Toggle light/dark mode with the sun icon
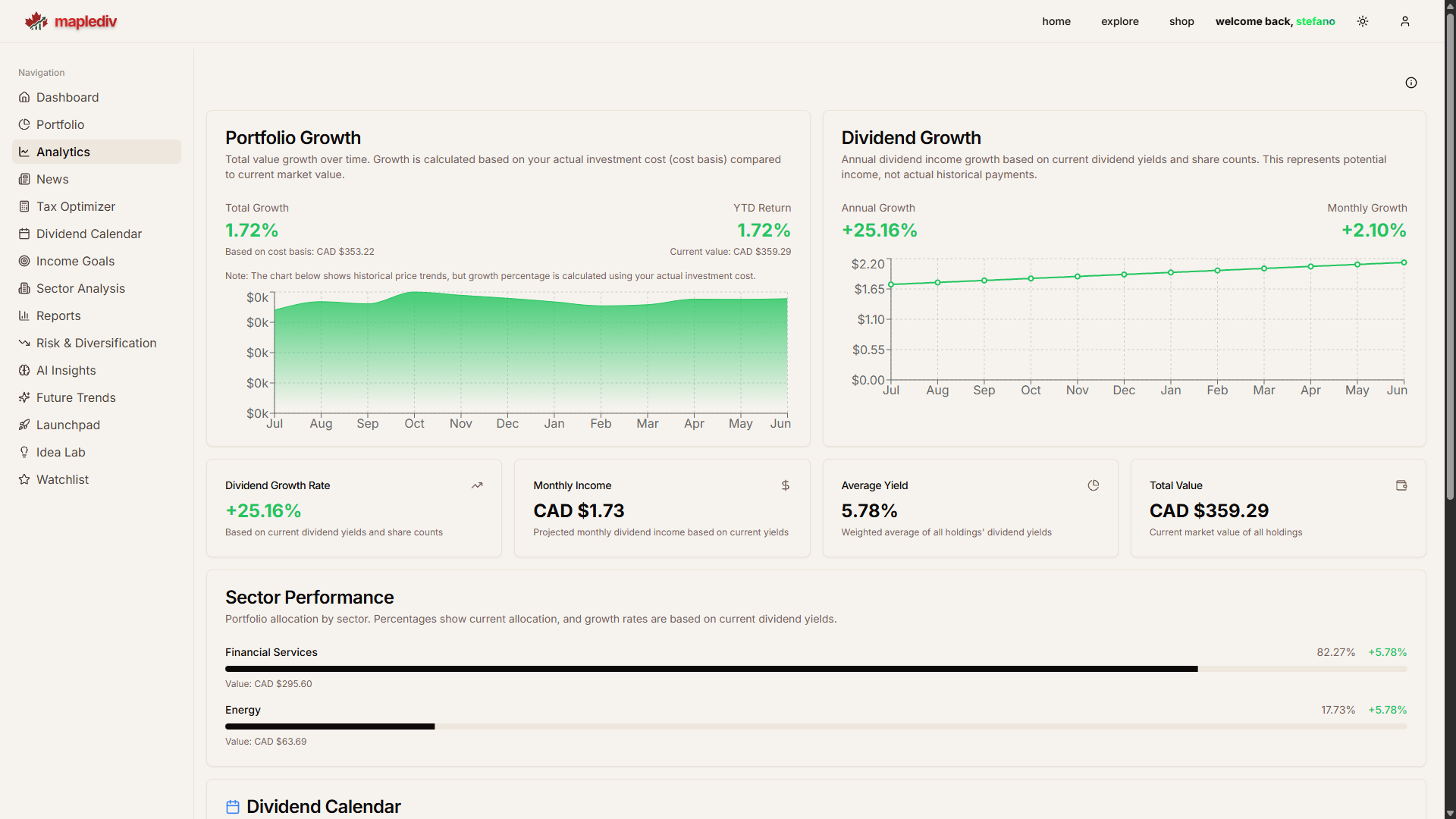Screen dimensions: 1456x819 pyautogui.click(x=1362, y=21)
